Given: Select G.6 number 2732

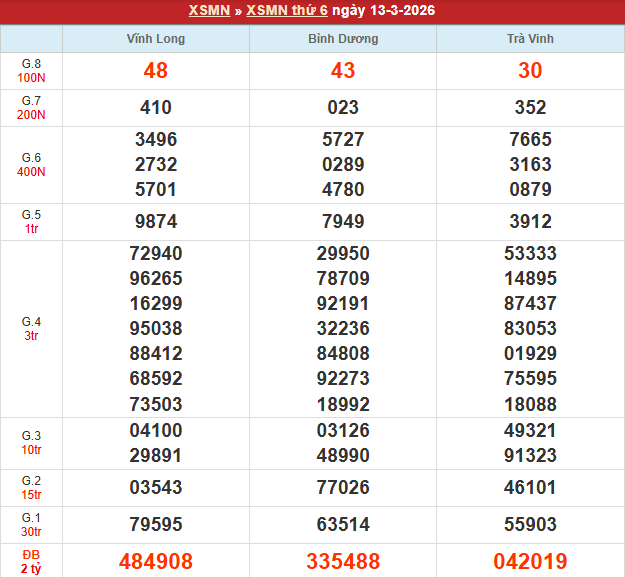Looking at the screenshot, I should (156, 165).
